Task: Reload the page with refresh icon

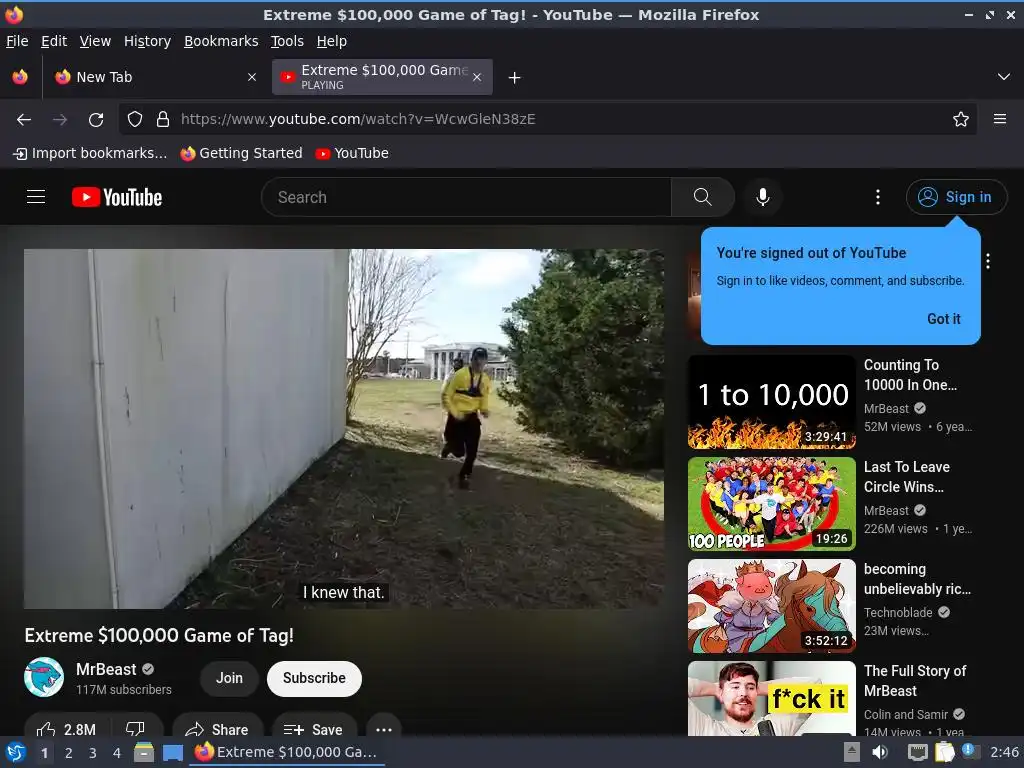Action: coord(96,120)
